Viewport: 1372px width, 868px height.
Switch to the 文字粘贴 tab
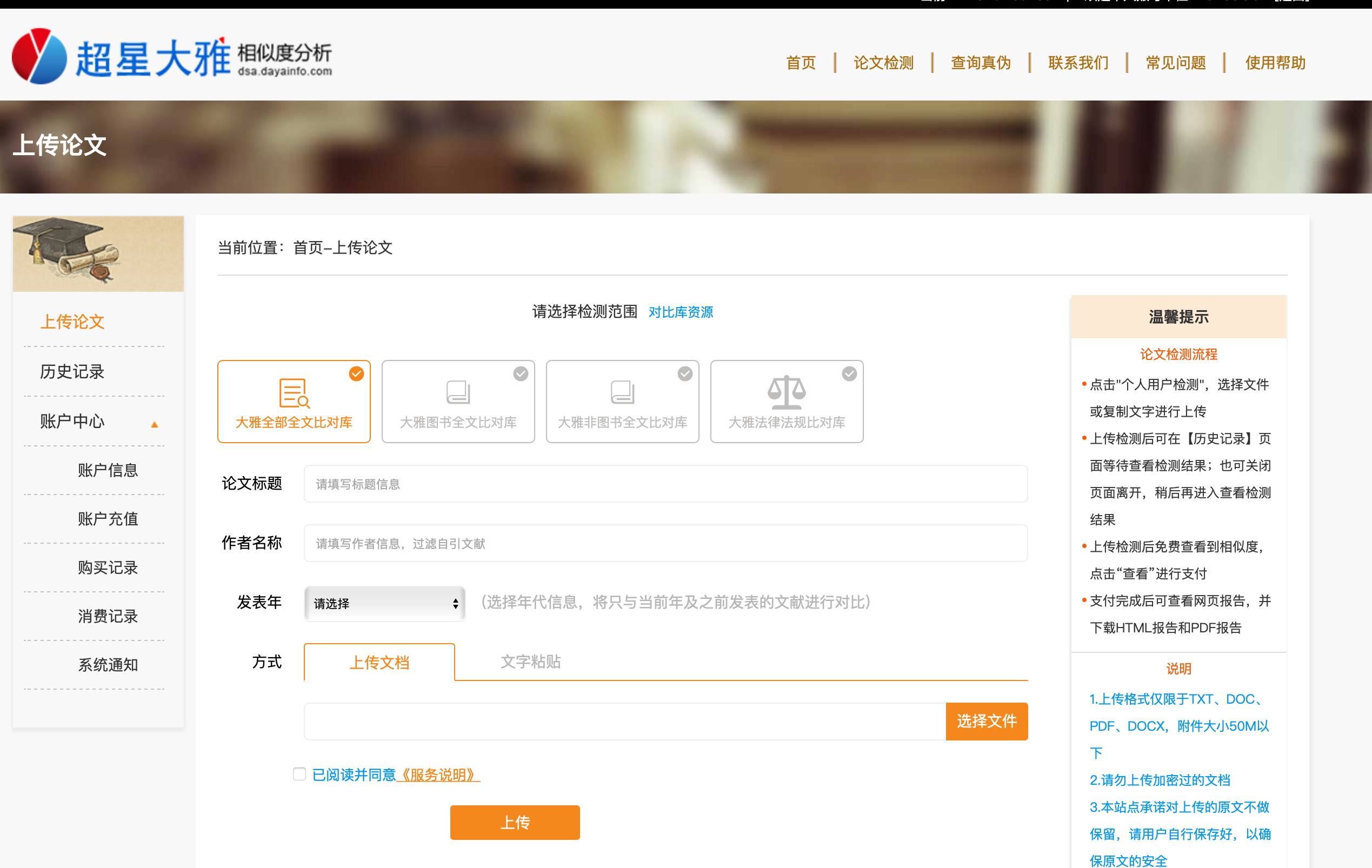click(x=530, y=662)
